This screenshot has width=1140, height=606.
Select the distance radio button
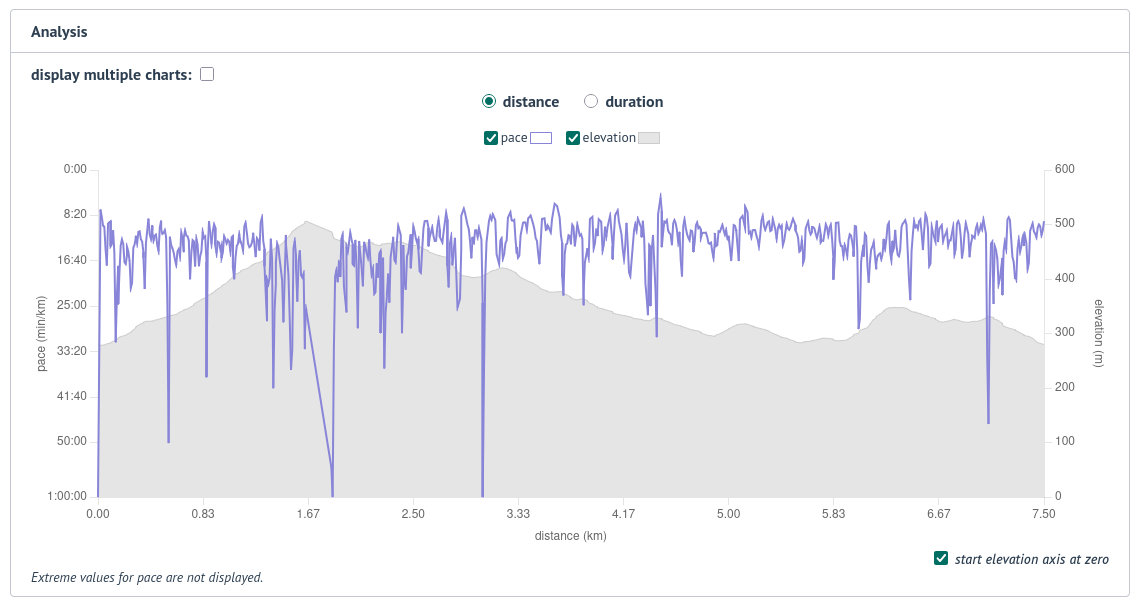[489, 101]
